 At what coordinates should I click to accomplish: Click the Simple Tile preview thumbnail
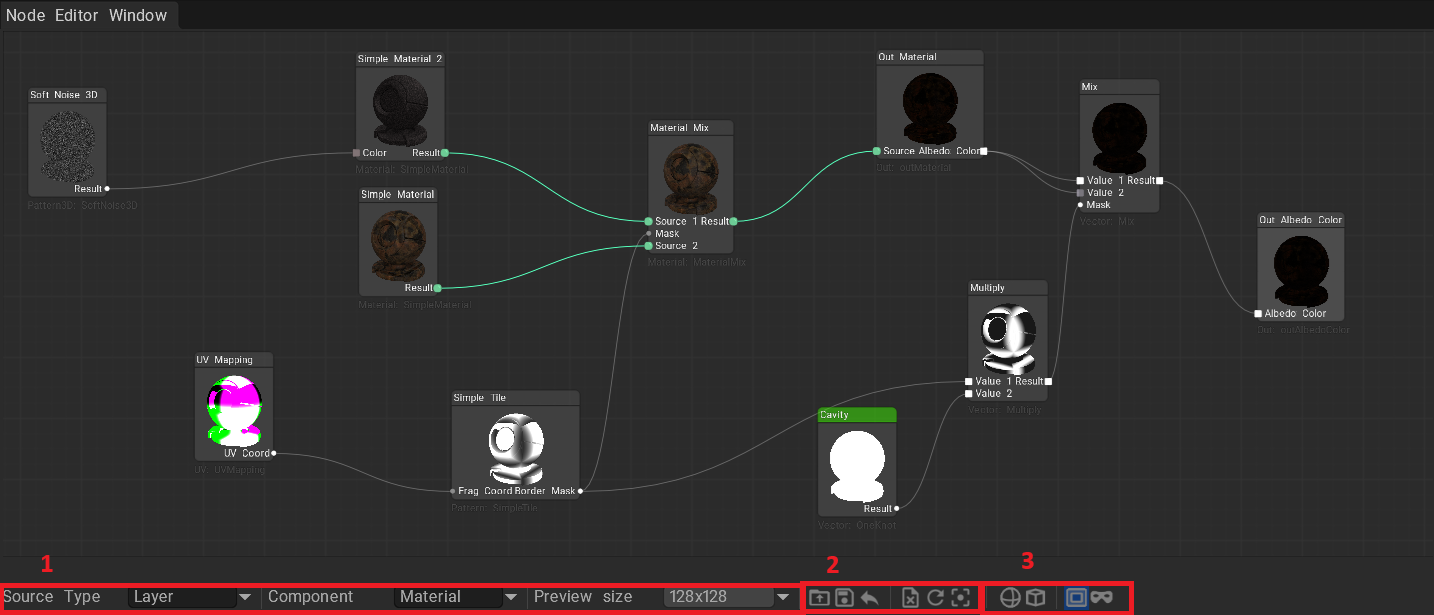click(x=515, y=446)
